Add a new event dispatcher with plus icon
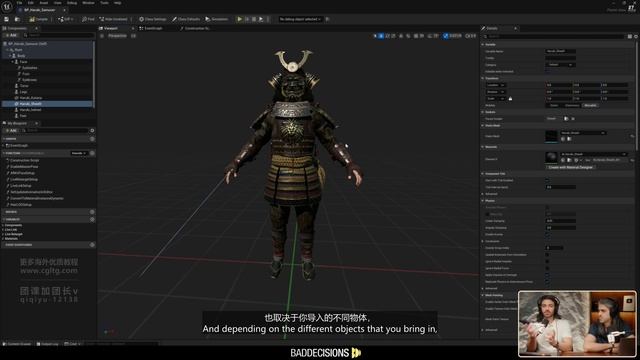Viewport: 640px width, 360px height. coord(92,245)
